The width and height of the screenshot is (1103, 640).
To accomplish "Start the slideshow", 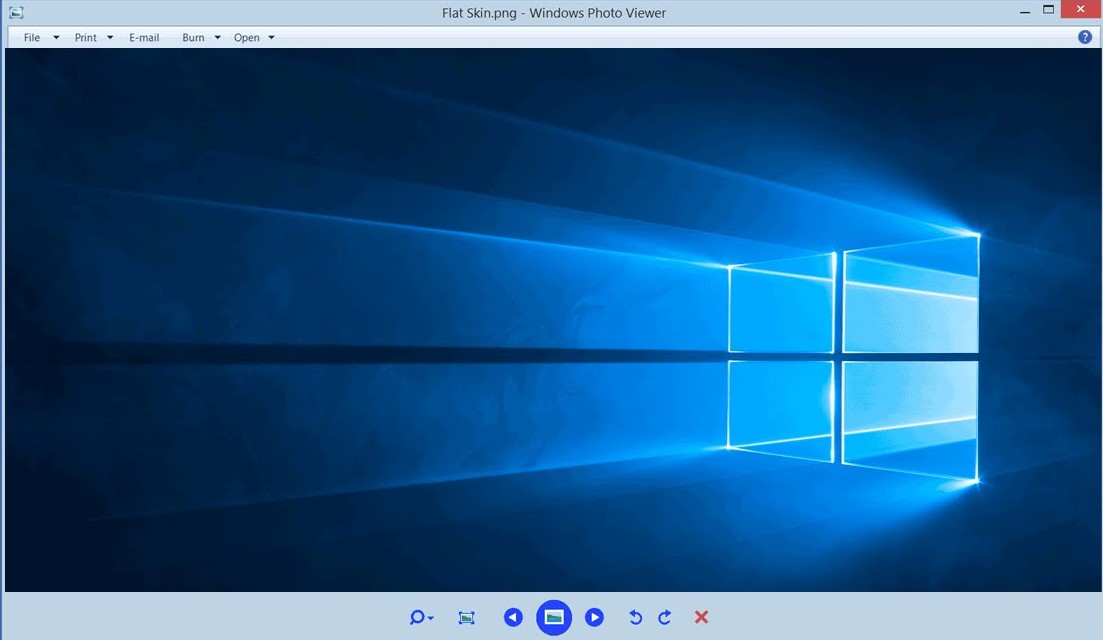I will pyautogui.click(x=554, y=617).
